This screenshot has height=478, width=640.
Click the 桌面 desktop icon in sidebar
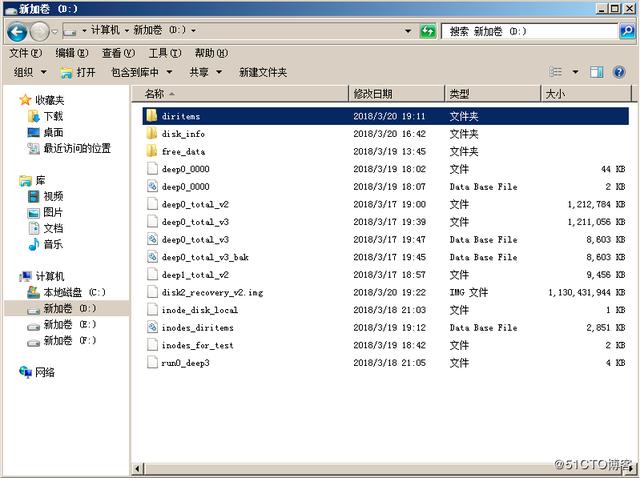33,132
